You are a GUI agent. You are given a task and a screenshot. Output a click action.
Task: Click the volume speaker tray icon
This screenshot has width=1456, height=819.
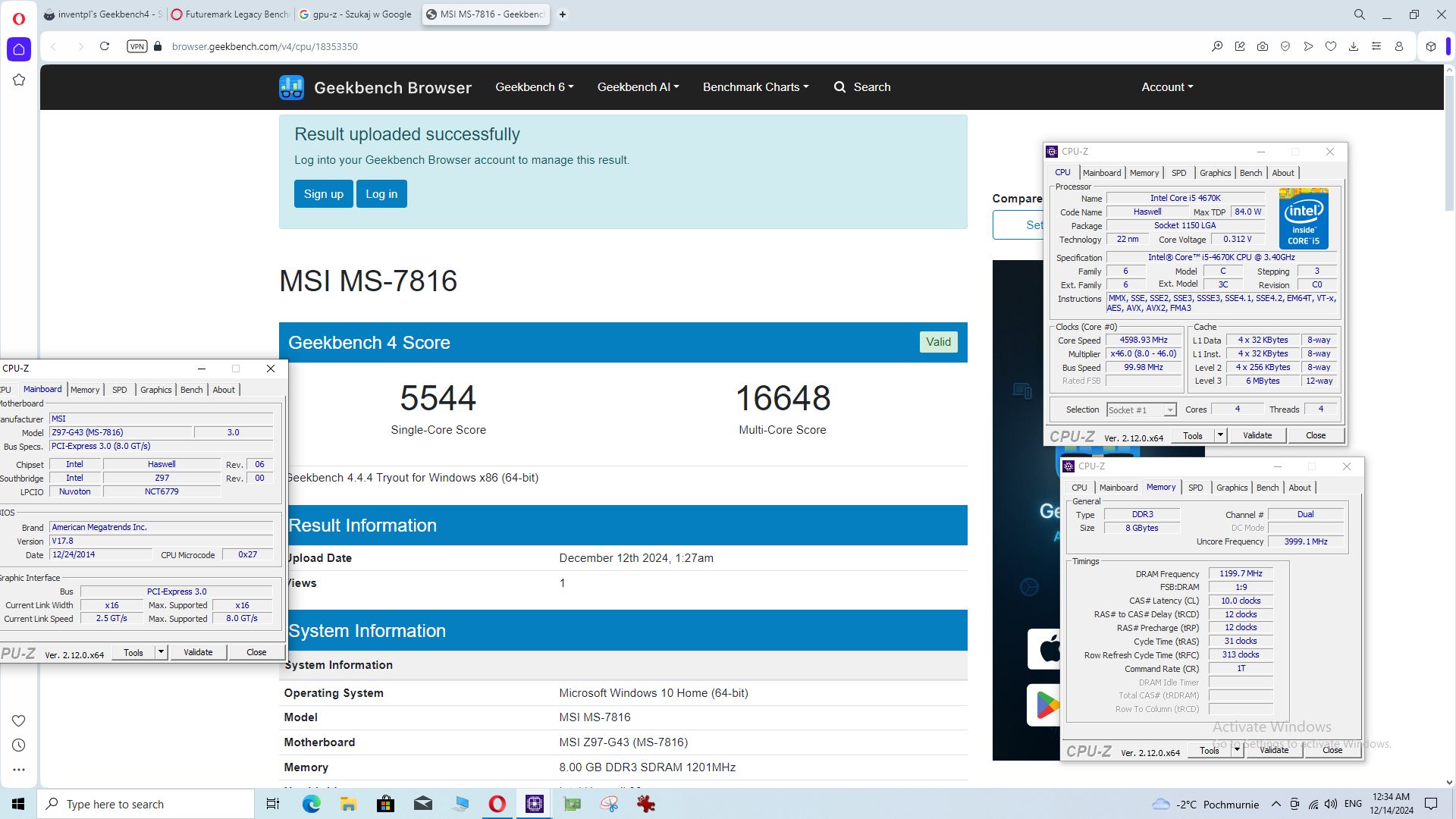(x=1331, y=804)
